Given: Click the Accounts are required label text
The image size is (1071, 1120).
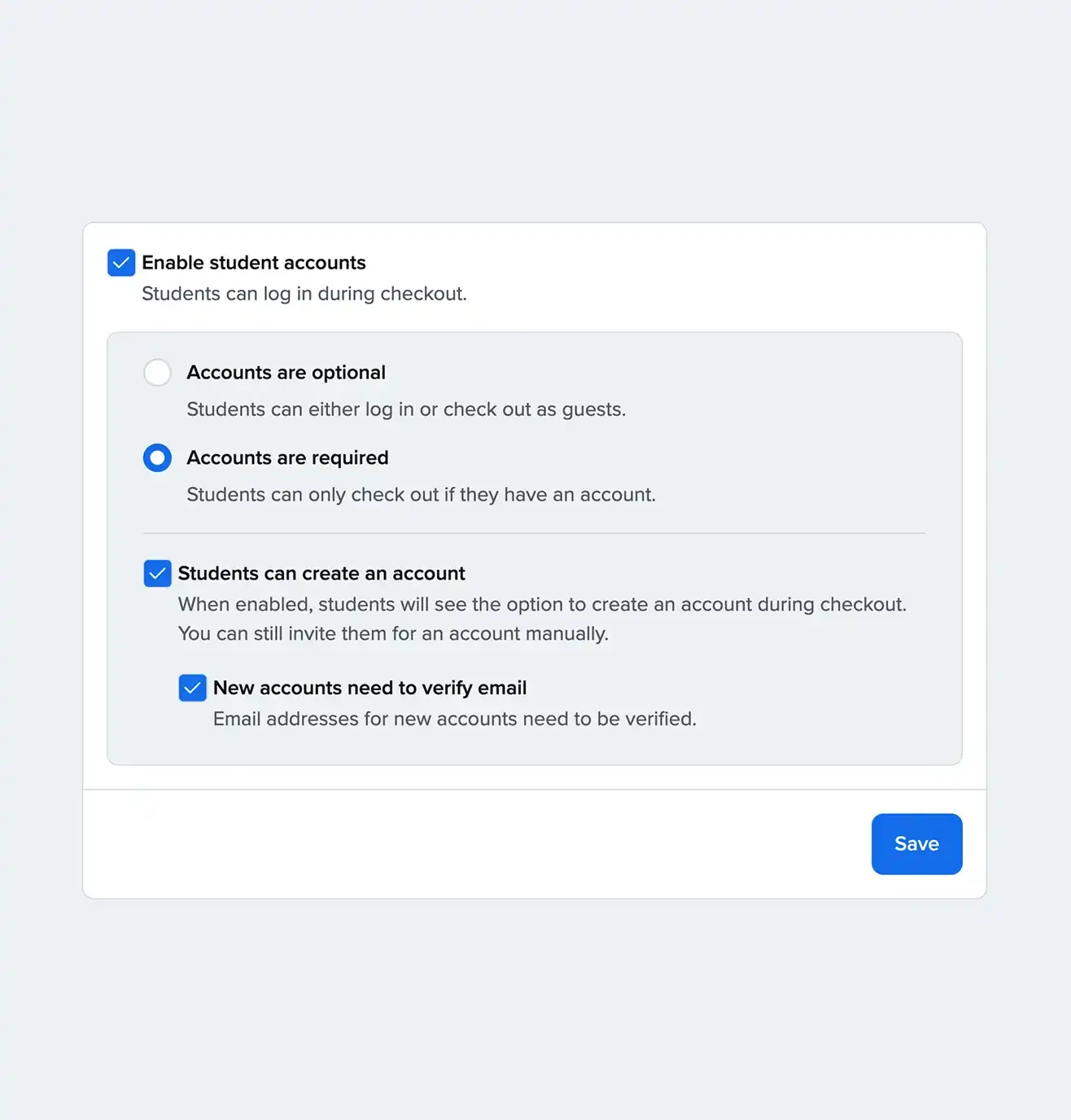Looking at the screenshot, I should point(287,457).
